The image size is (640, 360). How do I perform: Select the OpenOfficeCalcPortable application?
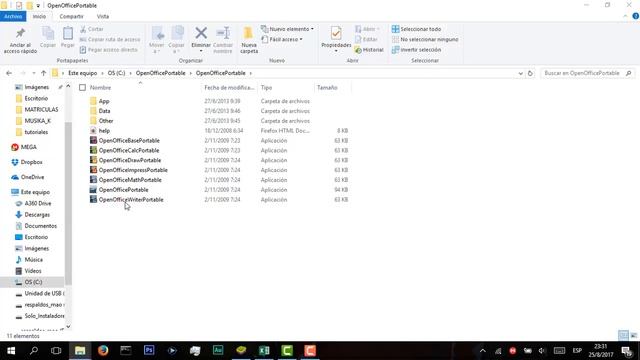coord(129,150)
